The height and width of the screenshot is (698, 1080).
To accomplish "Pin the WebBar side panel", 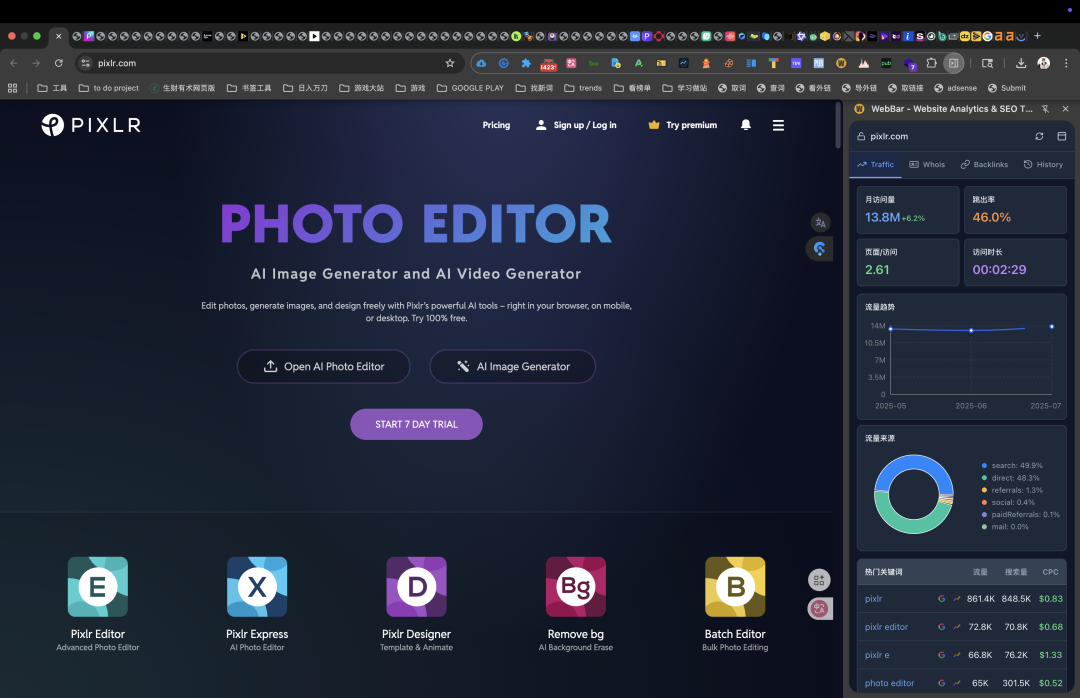I will [x=1045, y=109].
